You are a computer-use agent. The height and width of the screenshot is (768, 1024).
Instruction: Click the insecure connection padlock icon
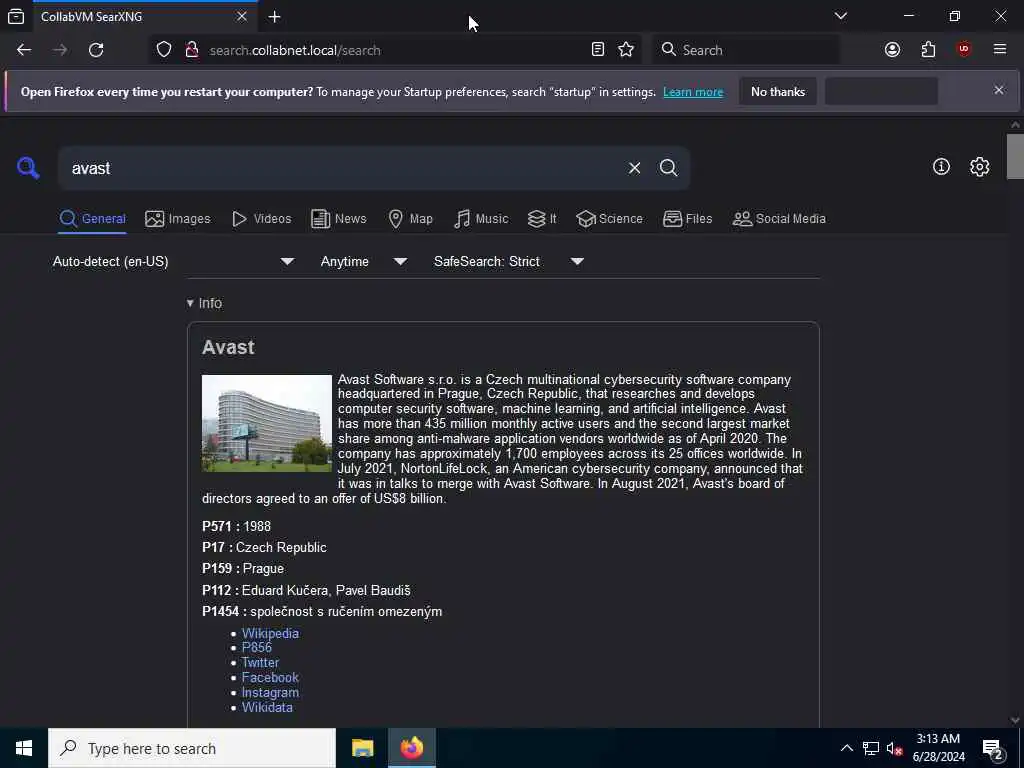click(192, 50)
